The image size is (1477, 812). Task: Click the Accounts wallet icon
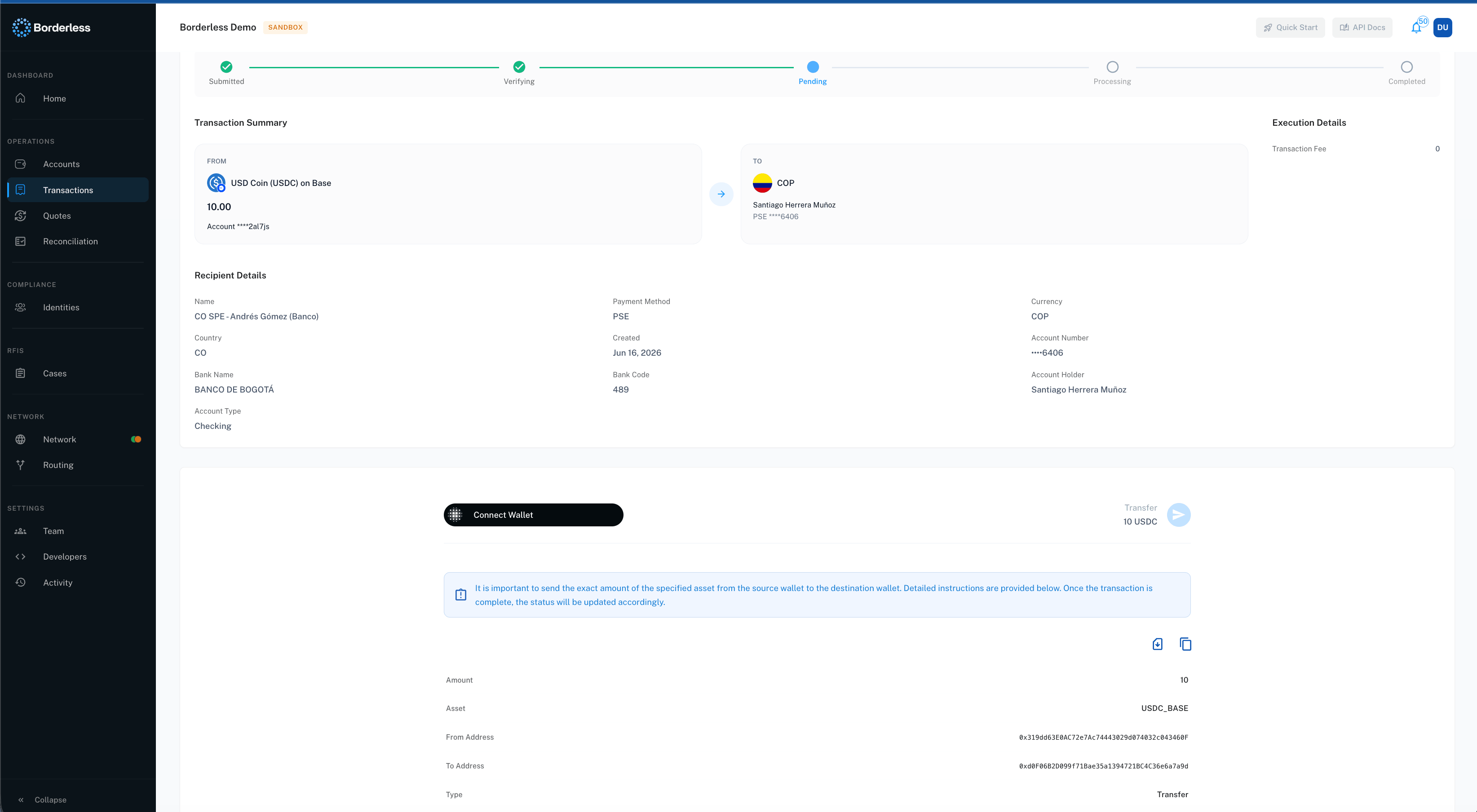21,164
